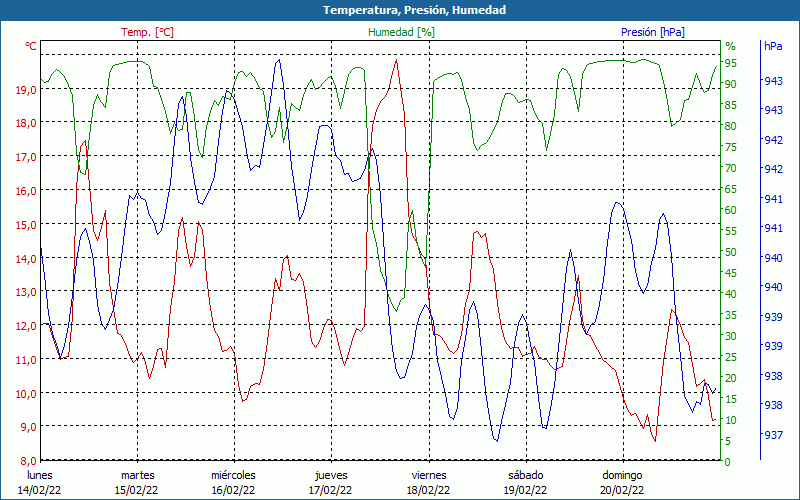Screen dimensions: 800x500
Task: Click the 'viernes' day label
Action: point(429,476)
